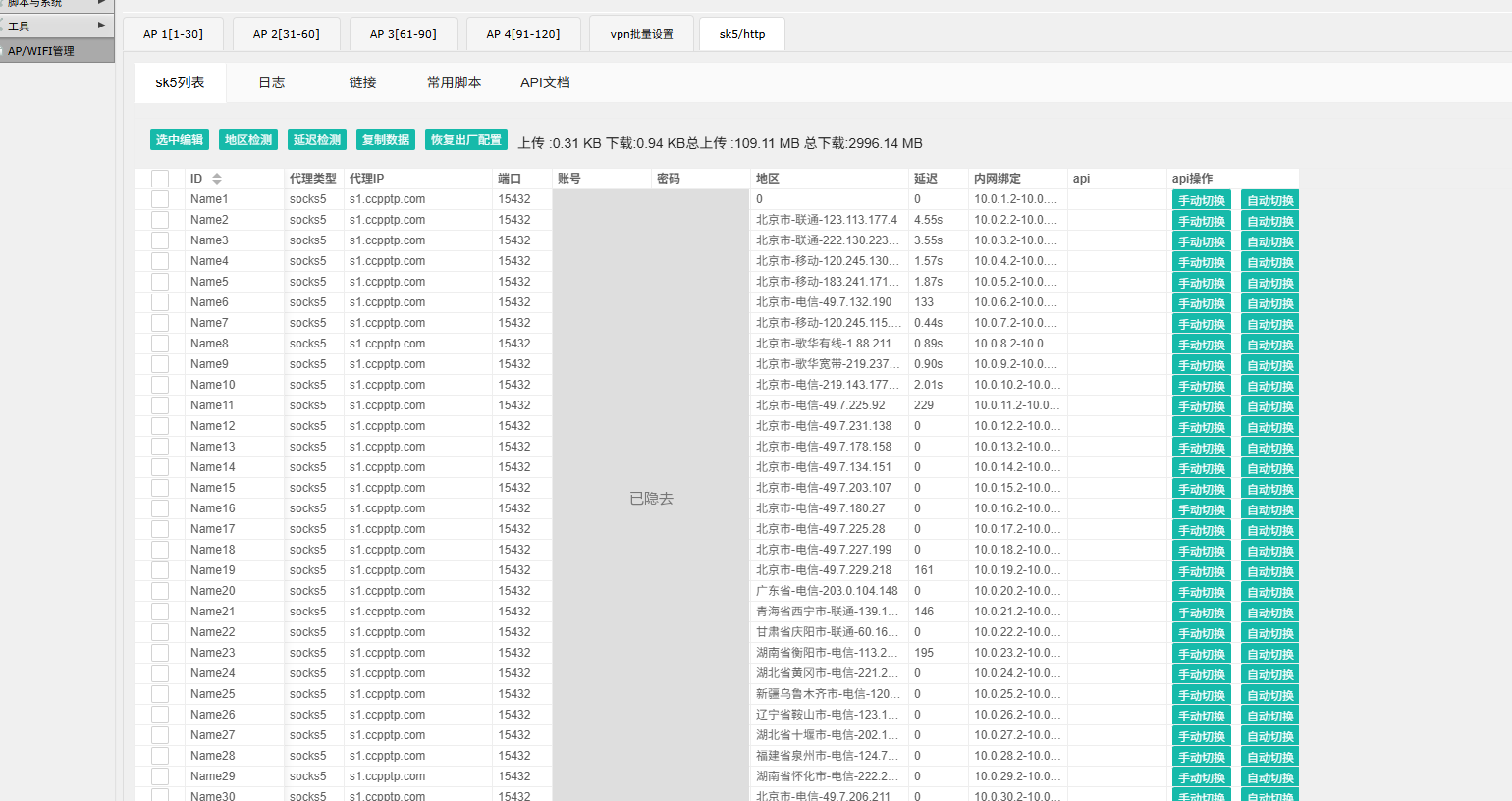Open the 链接 sub-tab
This screenshot has width=1512, height=801.
click(x=363, y=82)
